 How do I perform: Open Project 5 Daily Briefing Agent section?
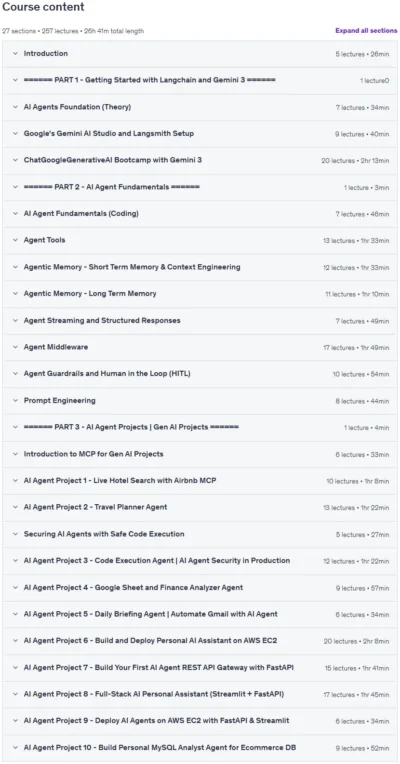(x=200, y=614)
